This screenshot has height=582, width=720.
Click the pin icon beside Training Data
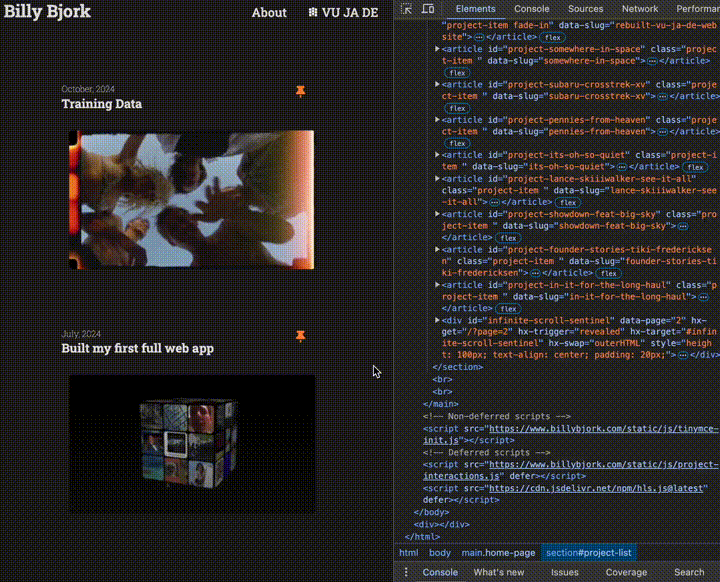tap(300, 91)
